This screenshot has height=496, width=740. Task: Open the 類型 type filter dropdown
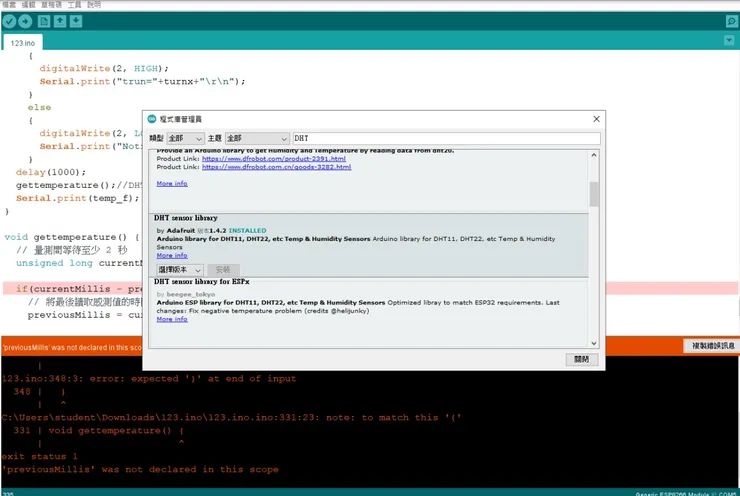pos(185,138)
